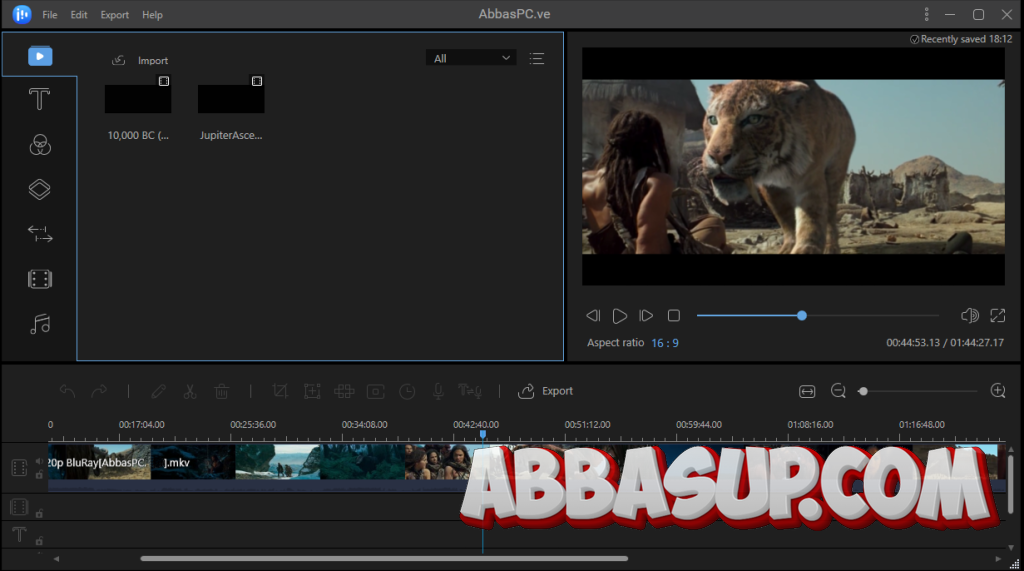Stop the preview playback
This screenshot has height=571, width=1024.
[x=674, y=316]
